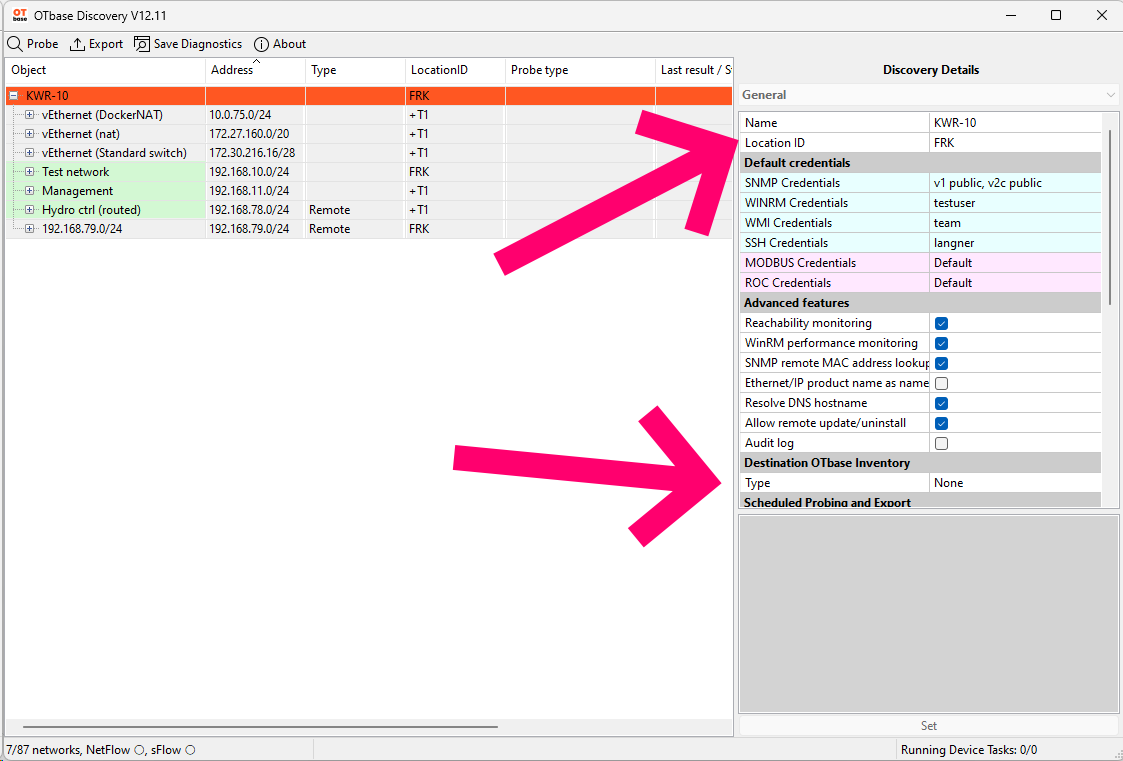The width and height of the screenshot is (1123, 761).
Task: Click ROC Credentials Default value
Action: click(x=1015, y=283)
